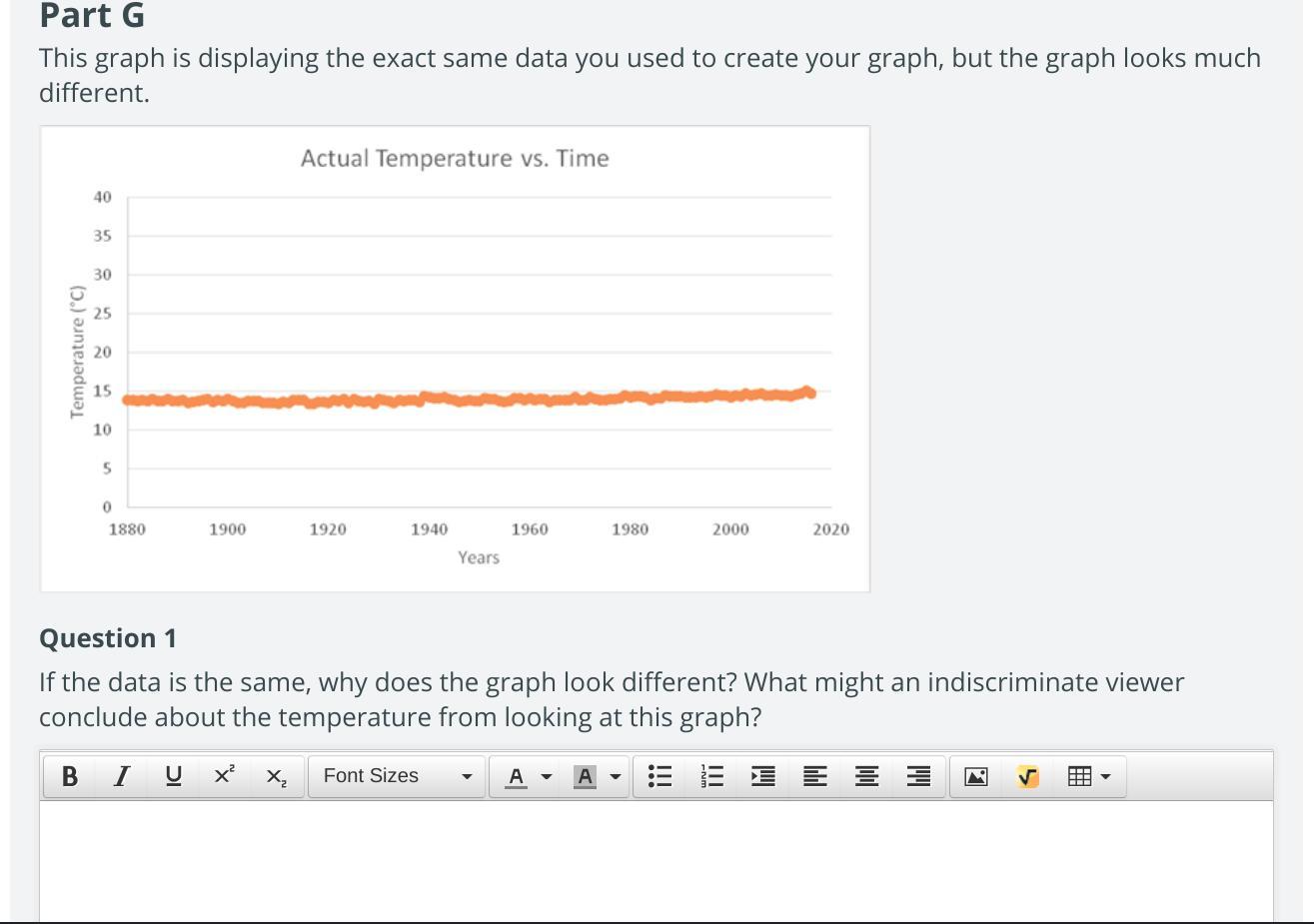Apply the background highlight color
The height and width of the screenshot is (924, 1314).
point(586,776)
